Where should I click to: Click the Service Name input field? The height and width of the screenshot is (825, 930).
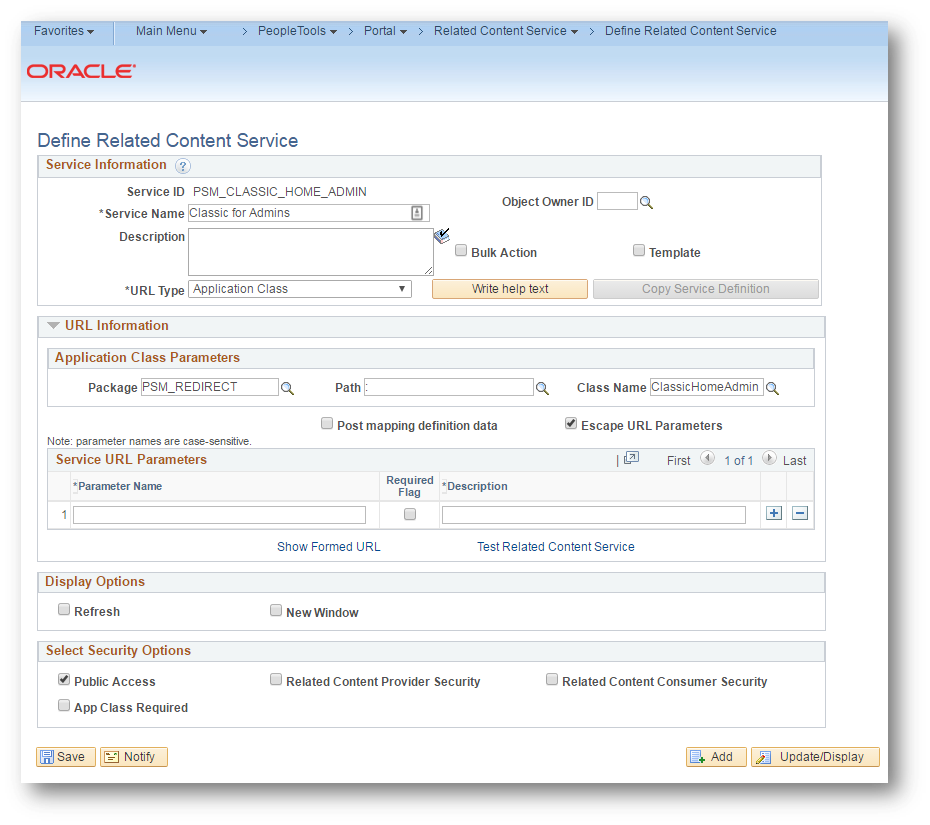298,213
